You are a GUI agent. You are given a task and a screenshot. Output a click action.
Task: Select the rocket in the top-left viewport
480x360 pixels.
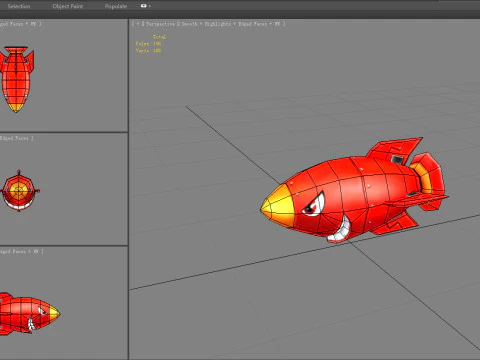coord(16,79)
